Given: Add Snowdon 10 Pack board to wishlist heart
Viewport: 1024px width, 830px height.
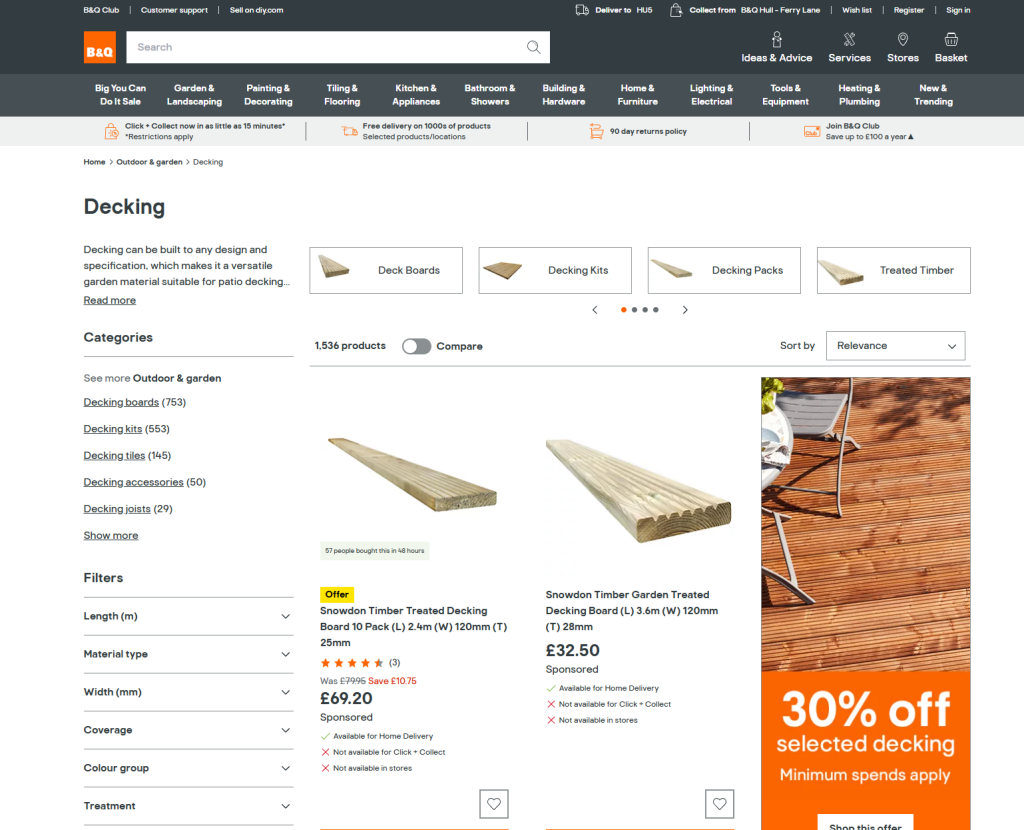Looking at the screenshot, I should click(x=494, y=804).
